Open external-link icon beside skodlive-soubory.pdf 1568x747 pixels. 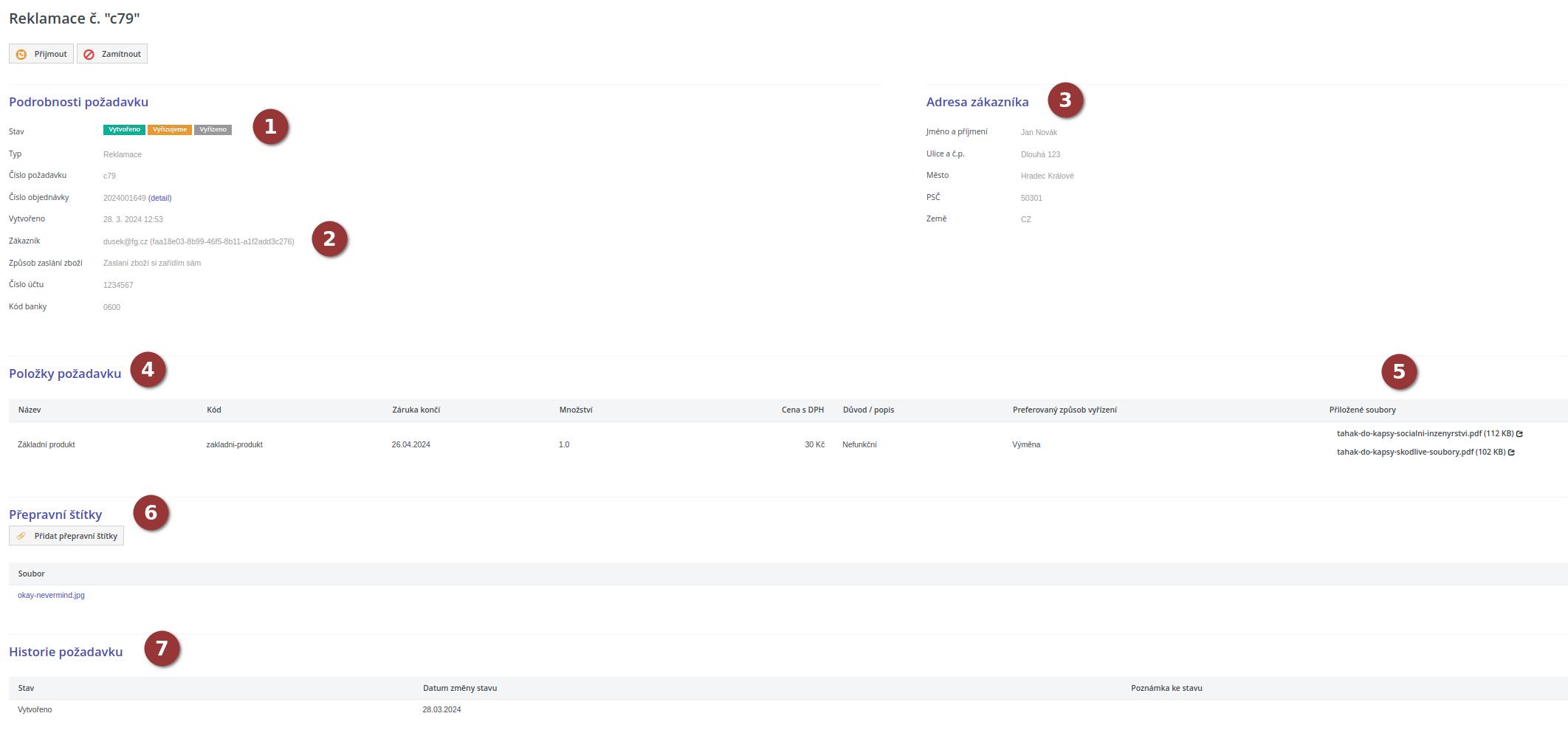1511,452
